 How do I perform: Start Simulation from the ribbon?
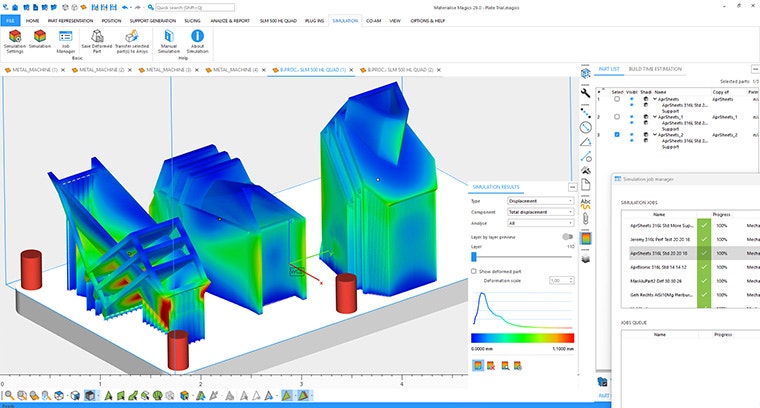40,39
